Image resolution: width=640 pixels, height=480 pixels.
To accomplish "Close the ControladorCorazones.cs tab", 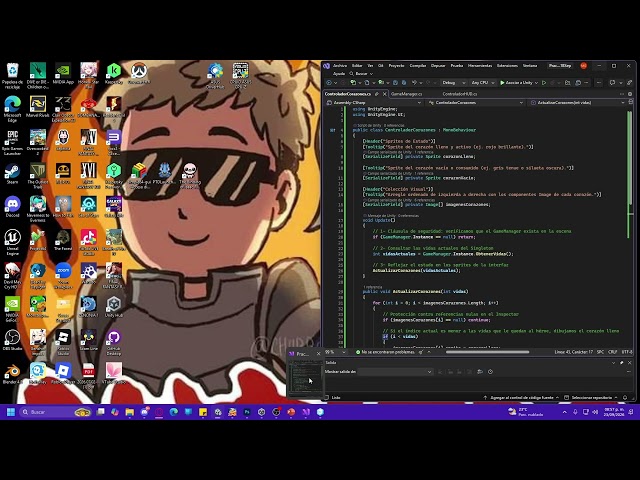I will point(384,94).
